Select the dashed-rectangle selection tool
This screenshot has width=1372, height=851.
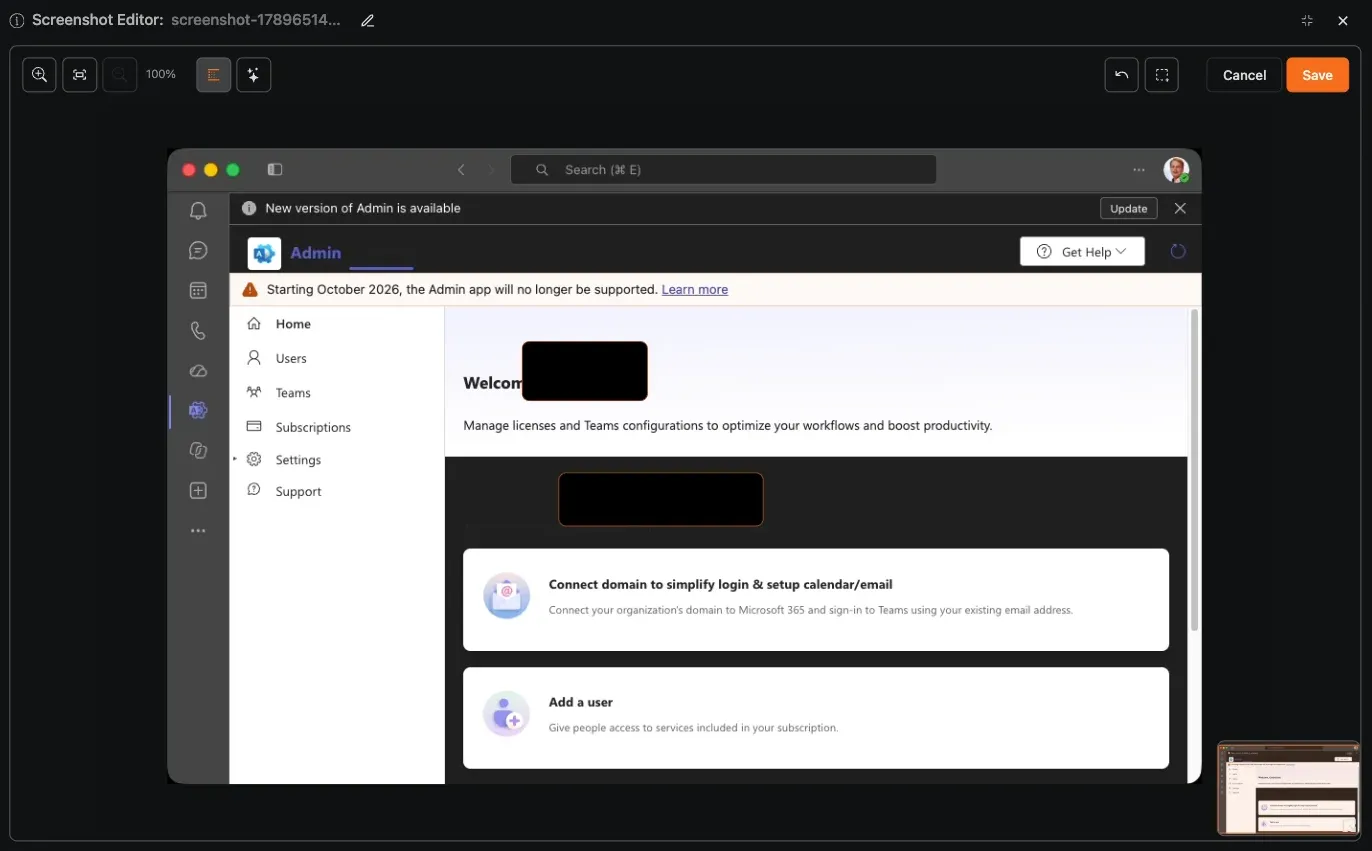click(1162, 75)
